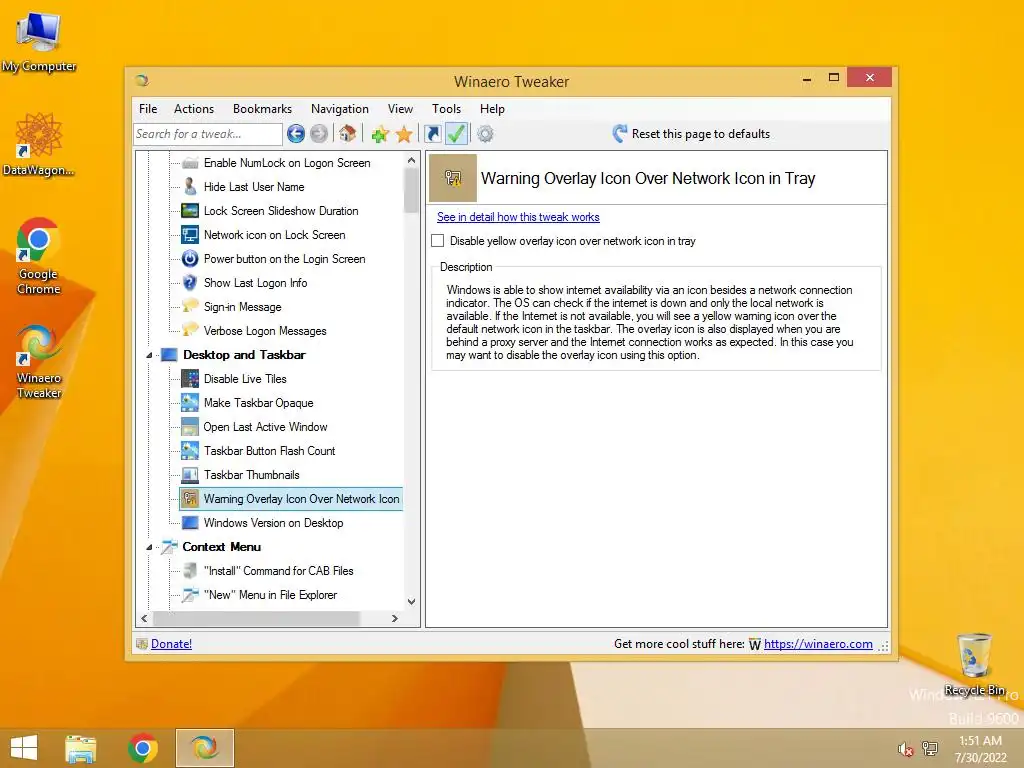Open DataWagon desktop shortcut
The height and width of the screenshot is (768, 1024).
(39, 144)
